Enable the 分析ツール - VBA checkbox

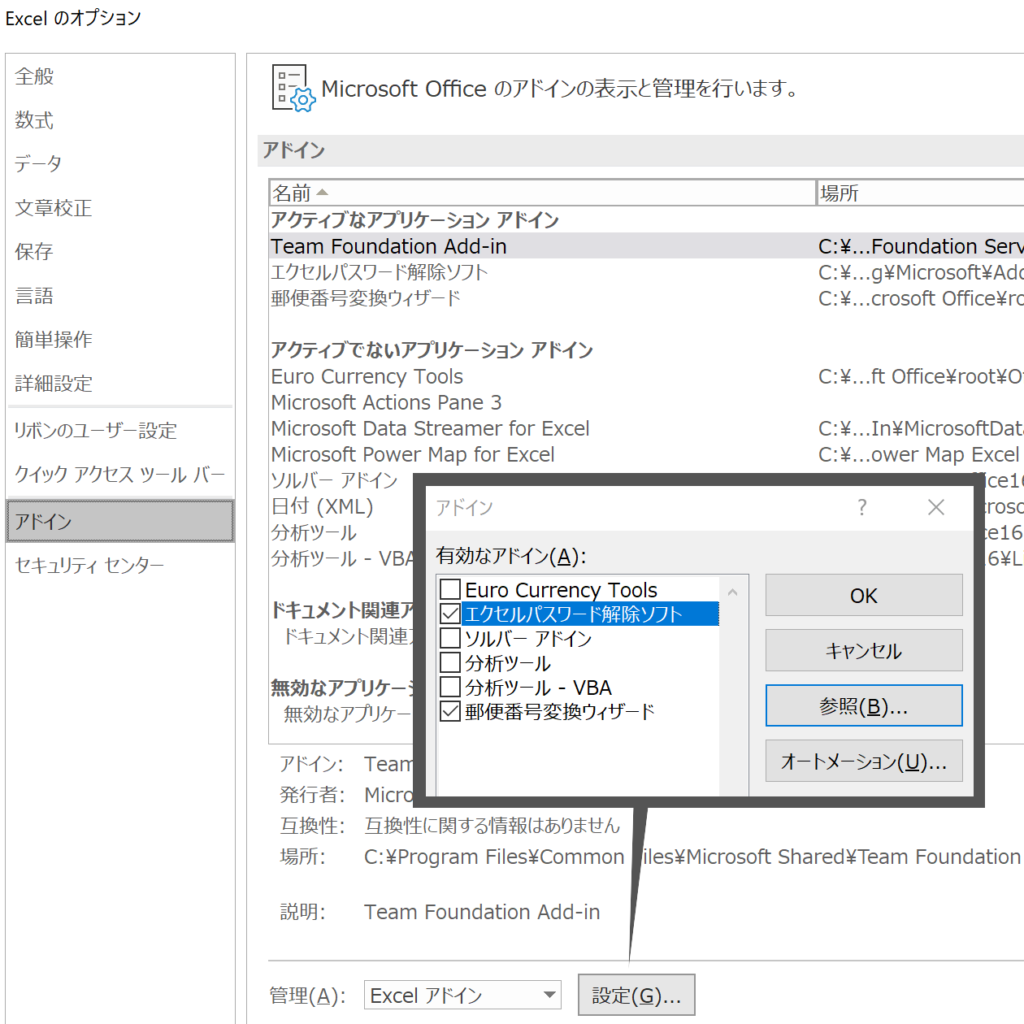click(x=451, y=687)
